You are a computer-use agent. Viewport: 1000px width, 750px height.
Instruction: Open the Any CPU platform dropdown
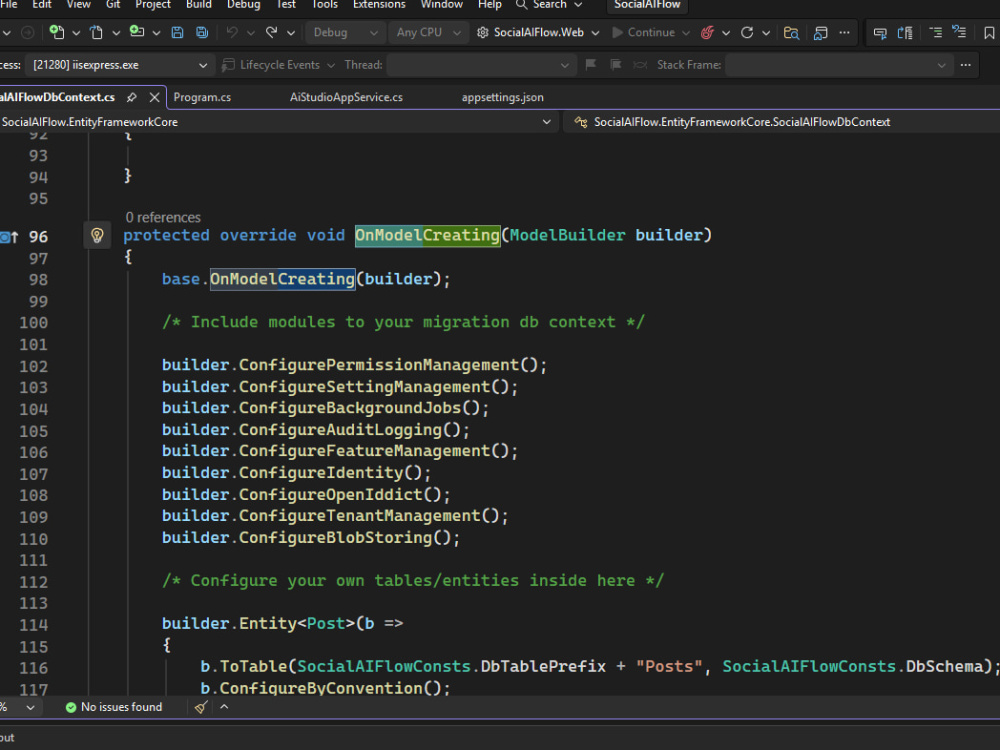click(428, 33)
